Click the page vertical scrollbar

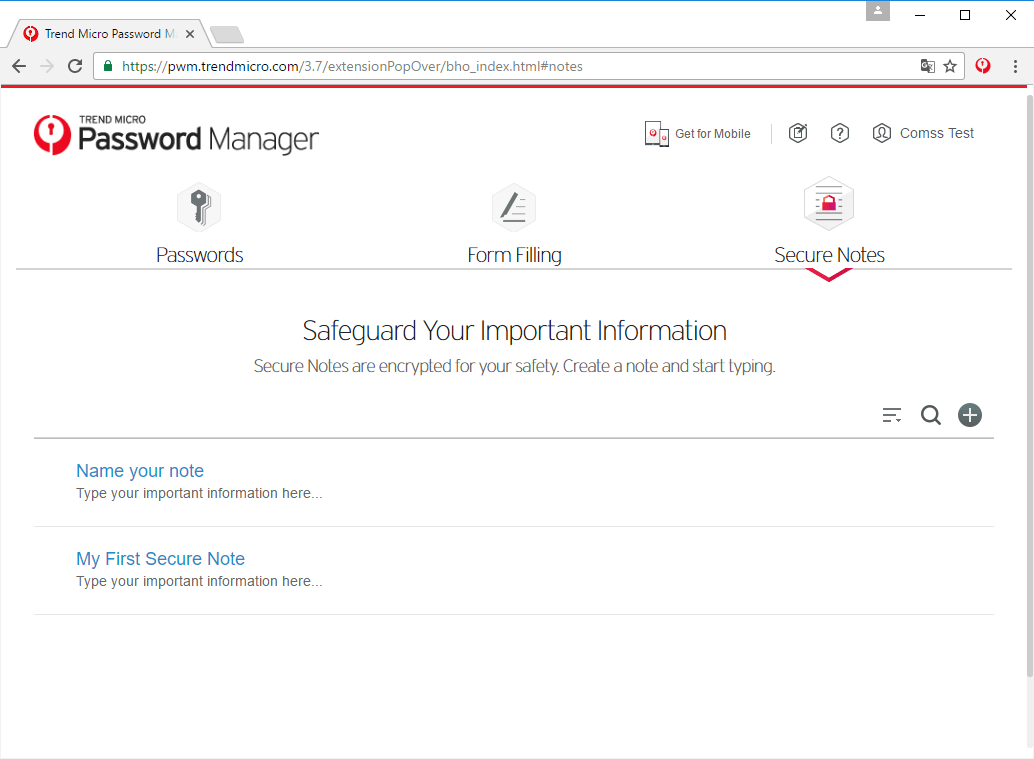click(x=1029, y=386)
